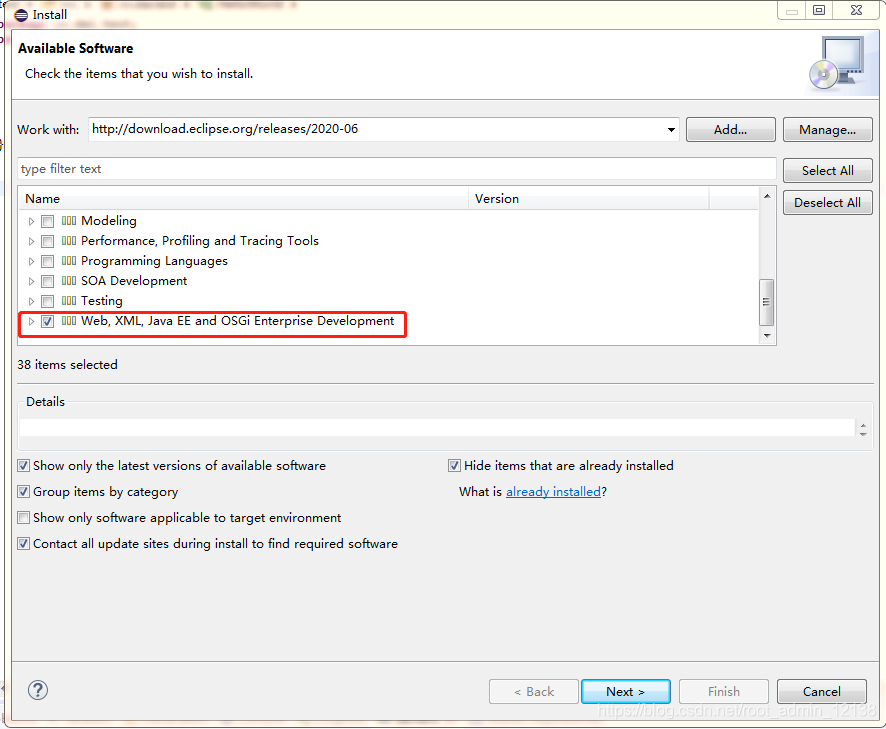The width and height of the screenshot is (886, 729).
Task: Click the category icon beside Modeling
Action: pyautogui.click(x=69, y=220)
